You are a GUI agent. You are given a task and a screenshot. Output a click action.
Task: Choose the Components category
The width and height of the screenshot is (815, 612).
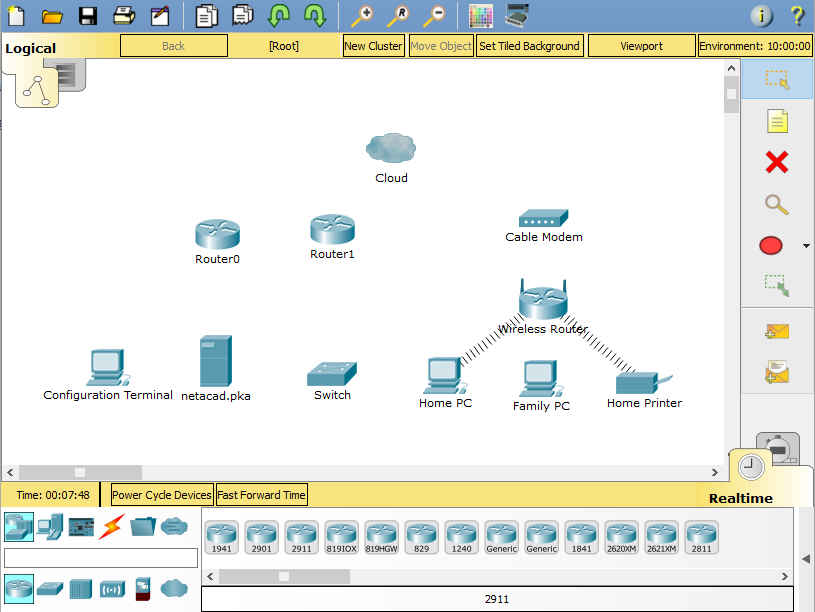point(81,527)
